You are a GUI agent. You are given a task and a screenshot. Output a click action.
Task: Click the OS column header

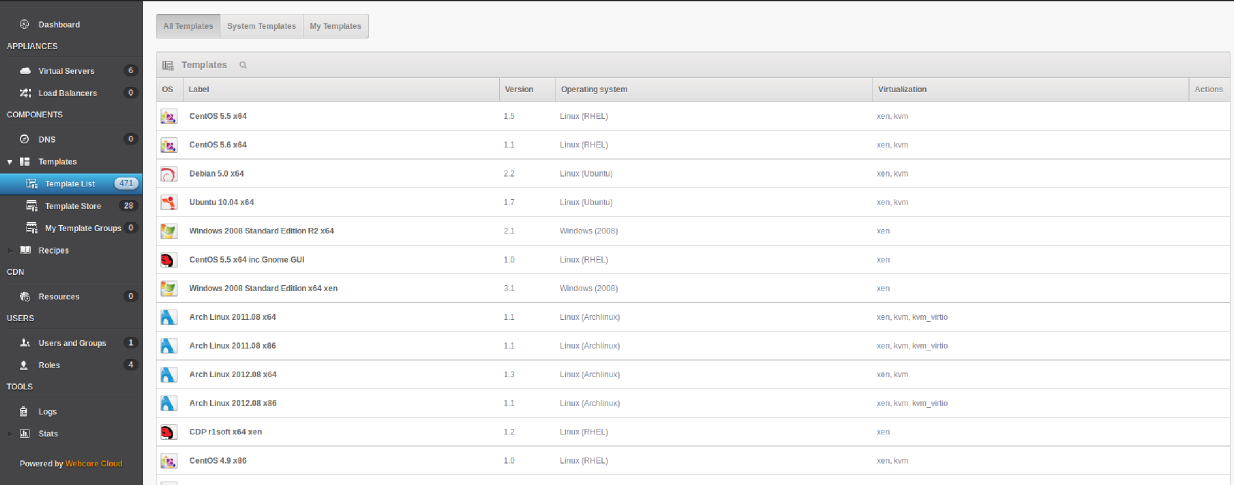click(168, 89)
